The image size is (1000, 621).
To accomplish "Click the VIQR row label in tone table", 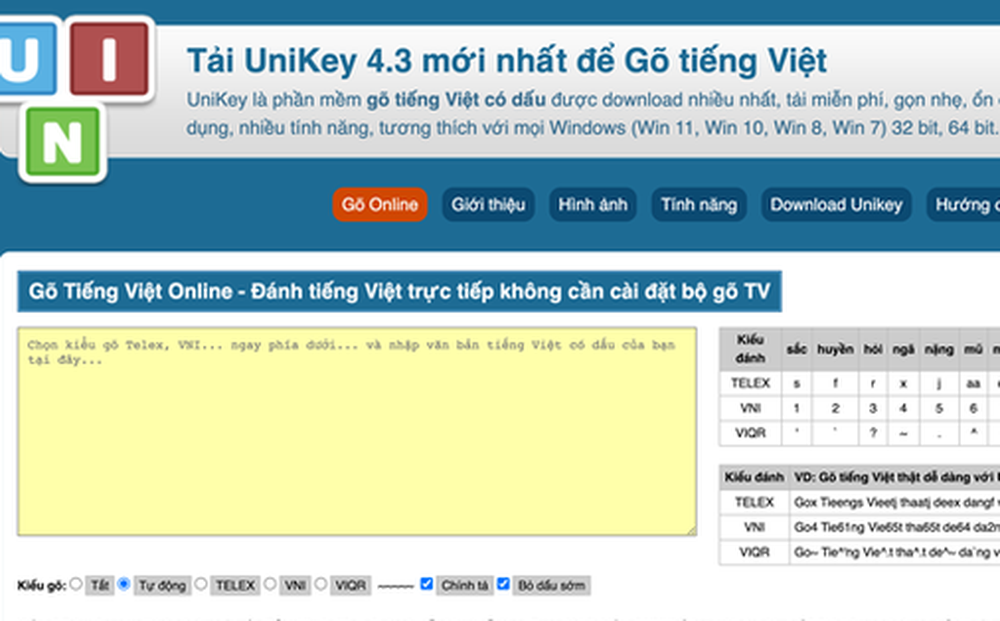I will click(x=751, y=433).
